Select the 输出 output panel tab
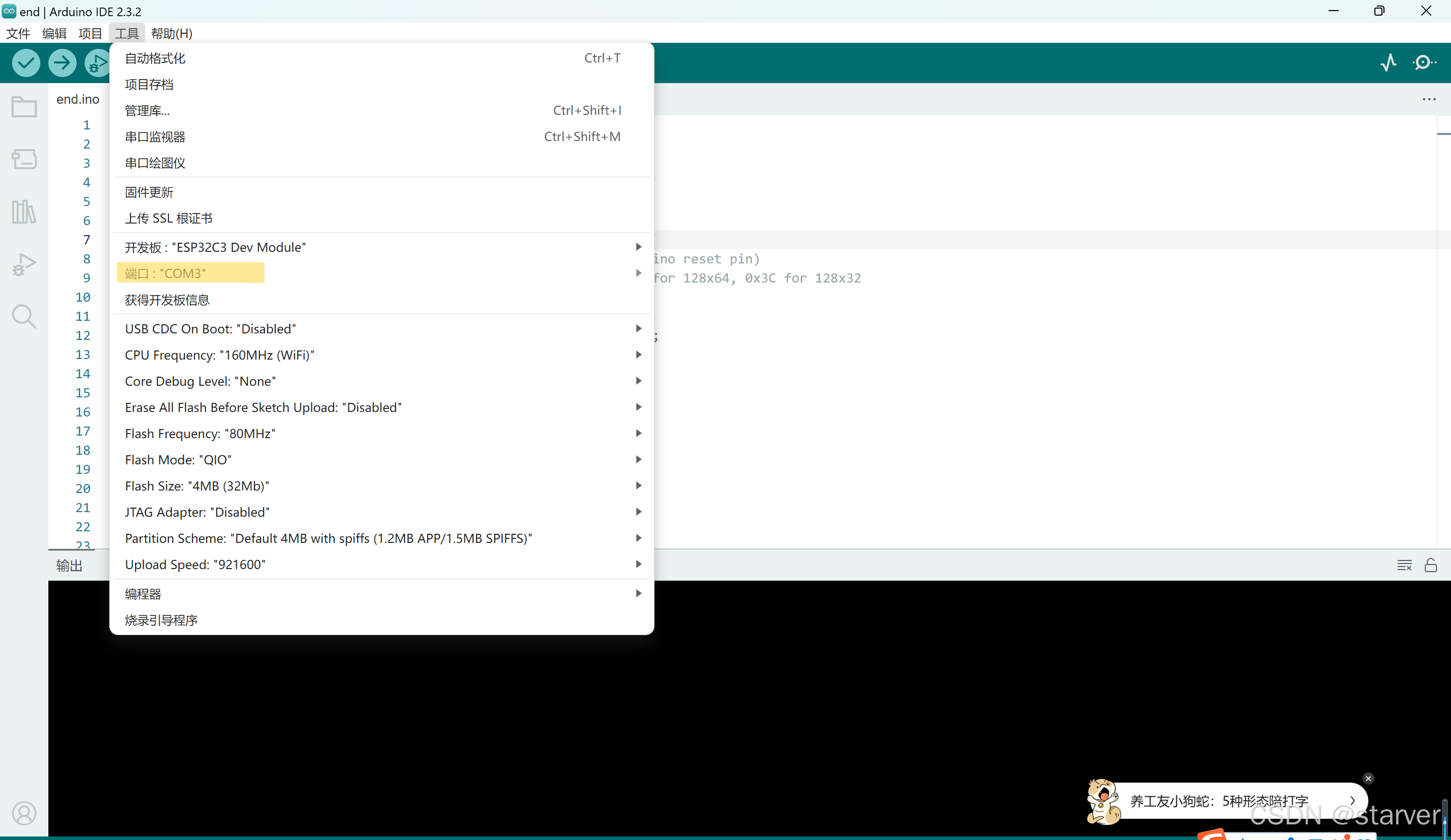The image size is (1451, 840). (x=69, y=566)
